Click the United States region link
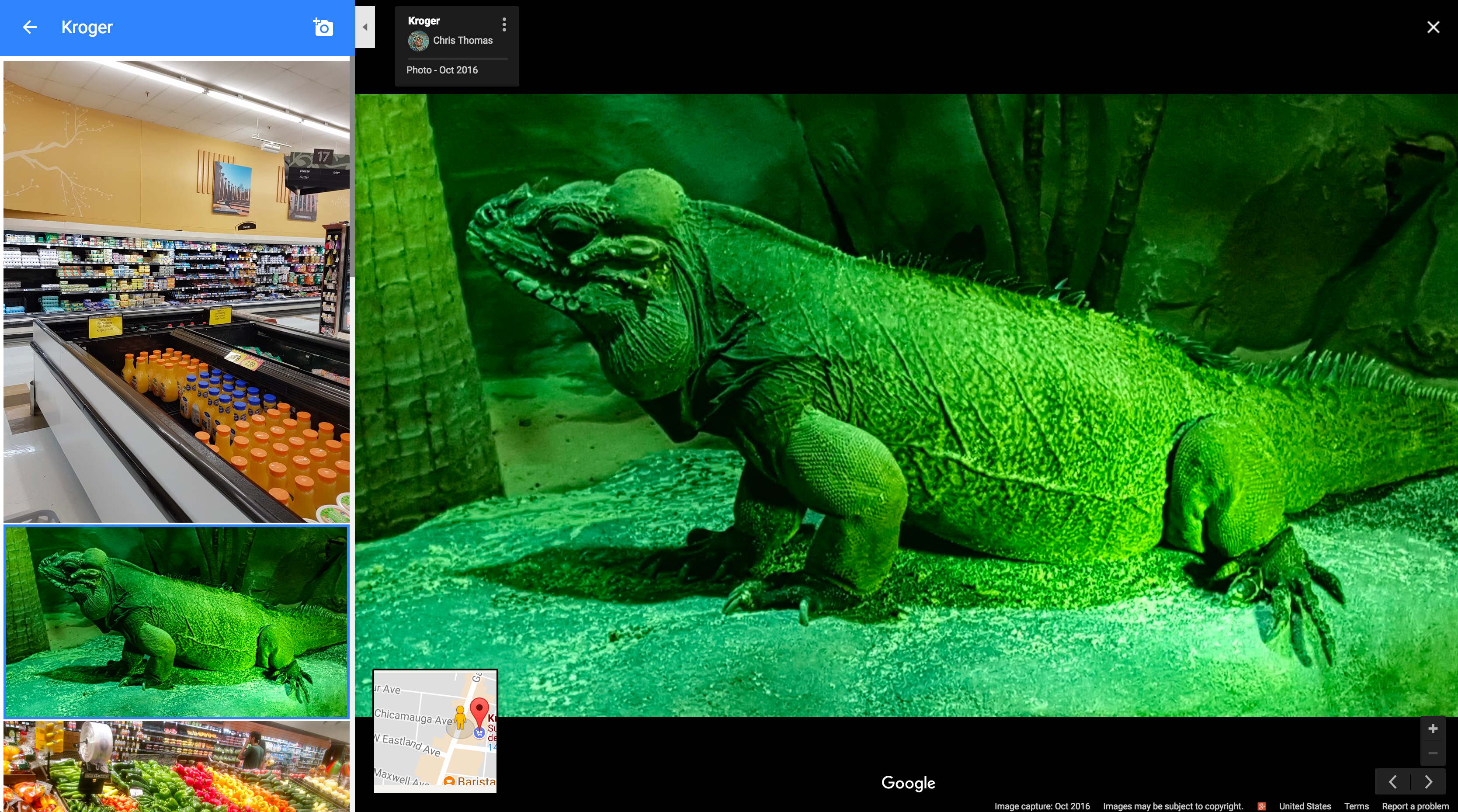 point(1305,806)
